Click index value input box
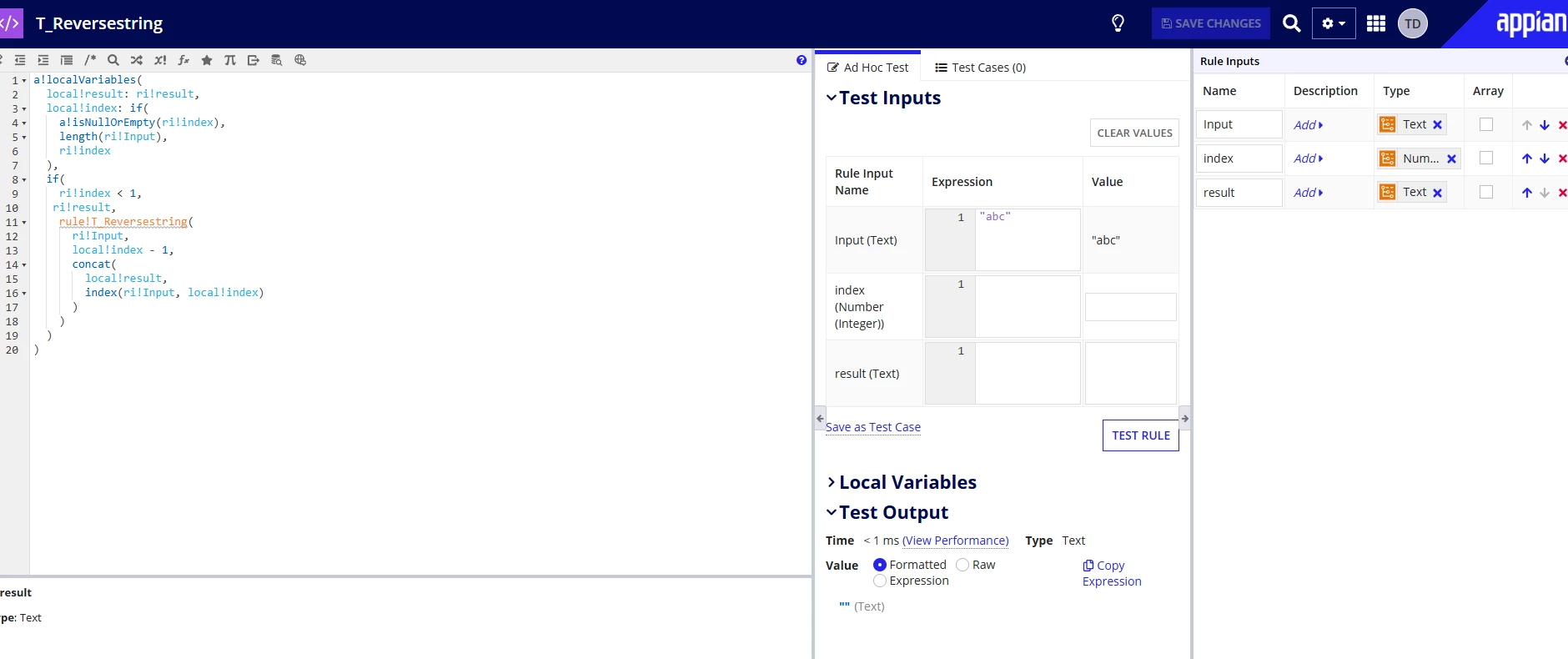 pyautogui.click(x=1131, y=307)
